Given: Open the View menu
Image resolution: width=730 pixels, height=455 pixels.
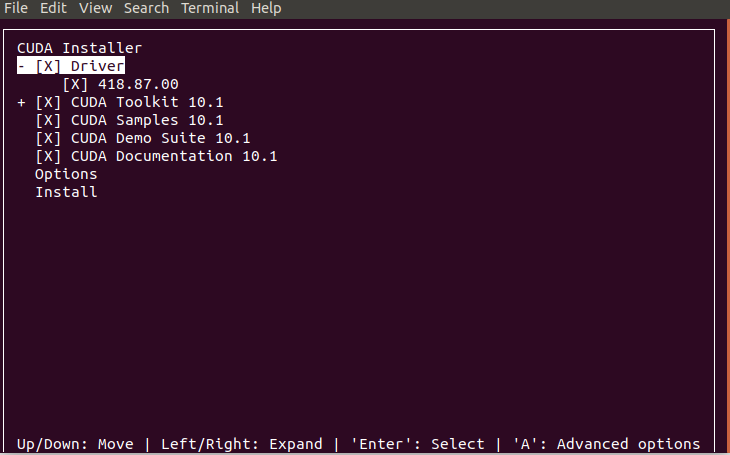Looking at the screenshot, I should point(95,8).
